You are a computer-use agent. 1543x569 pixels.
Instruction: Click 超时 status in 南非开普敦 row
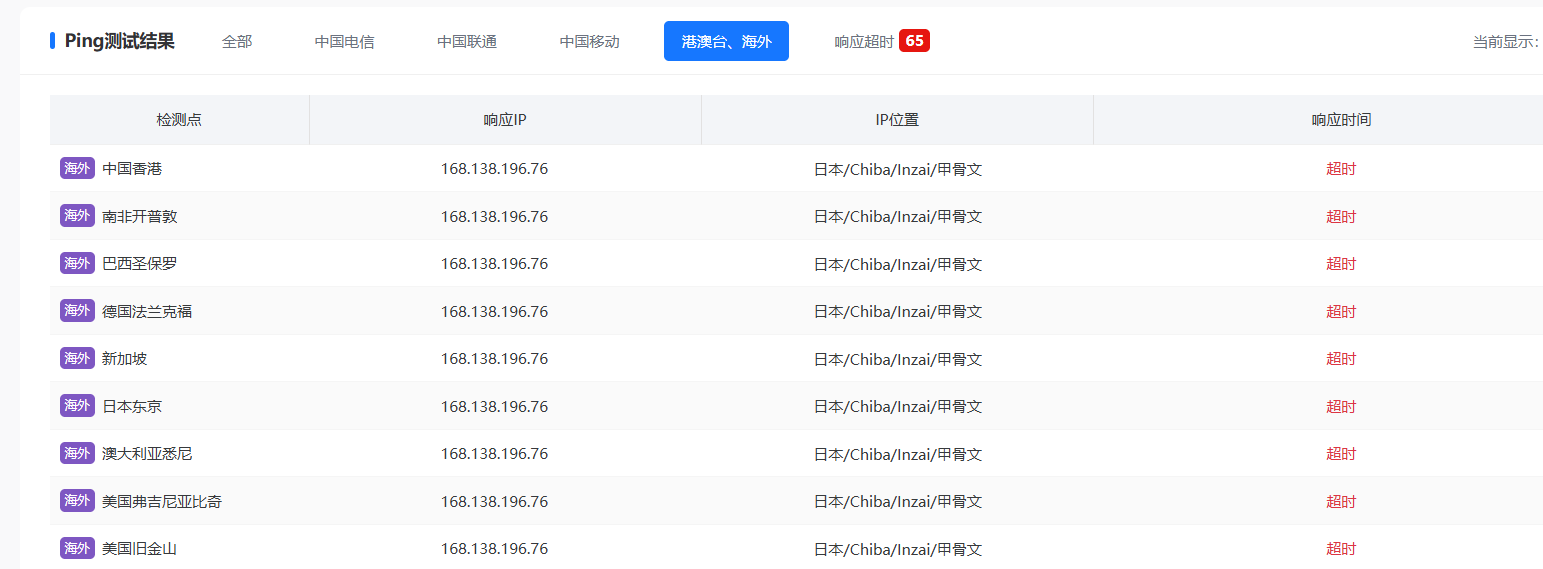[1341, 216]
